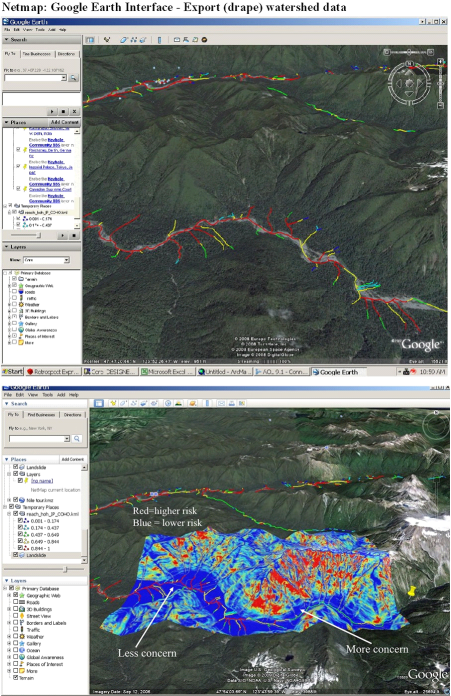Click email envelope icon in upper toolbar
Image resolution: width=451 pixels, height=696 pixels.
click(x=177, y=40)
